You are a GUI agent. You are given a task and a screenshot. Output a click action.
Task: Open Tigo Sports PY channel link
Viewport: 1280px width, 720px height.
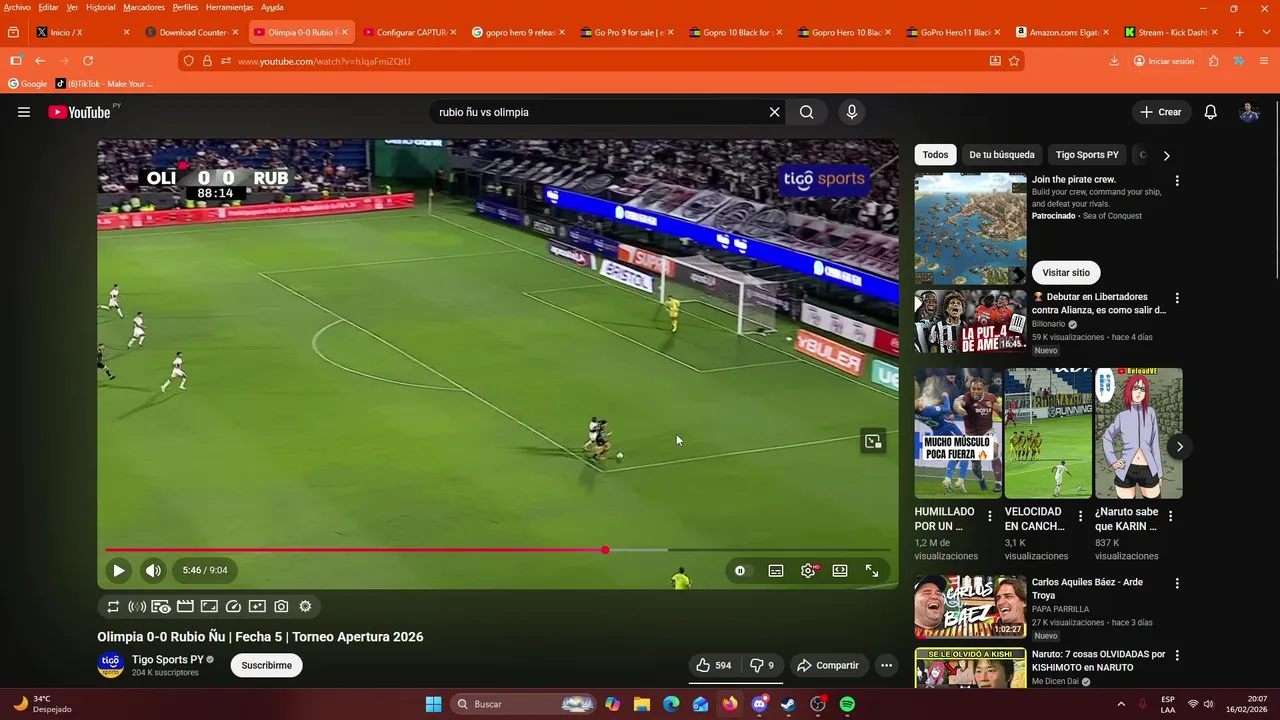168,659
